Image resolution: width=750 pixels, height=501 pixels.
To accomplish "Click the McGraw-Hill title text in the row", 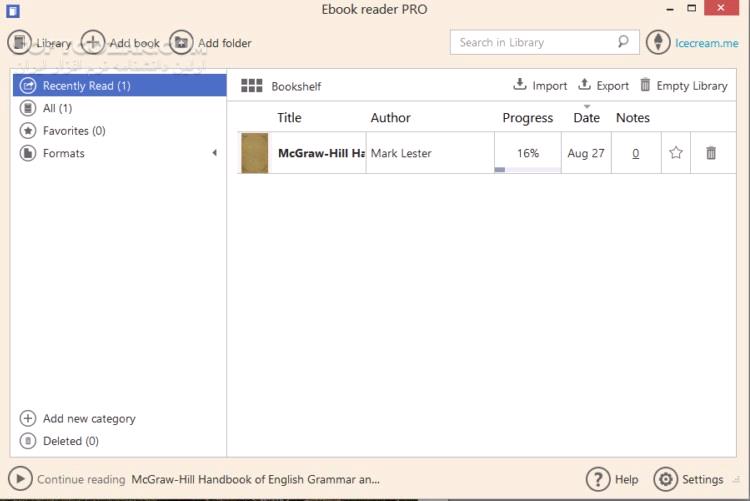I will 321,153.
